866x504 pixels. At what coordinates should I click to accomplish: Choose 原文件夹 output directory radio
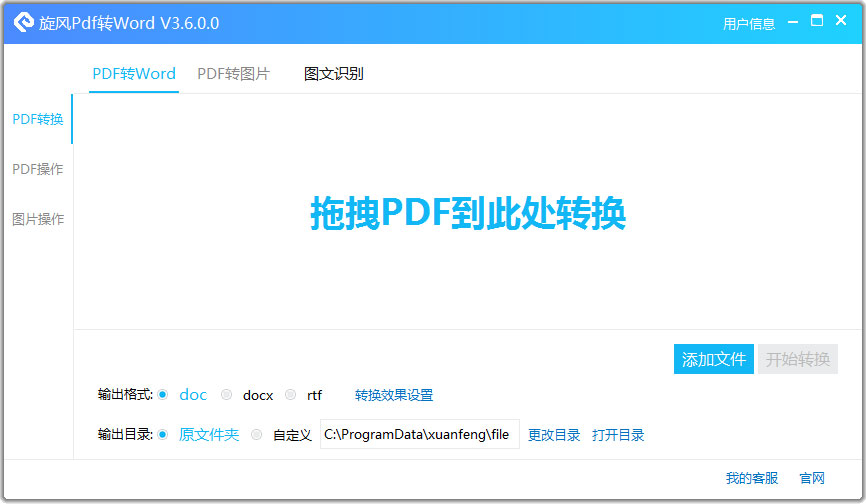point(162,434)
